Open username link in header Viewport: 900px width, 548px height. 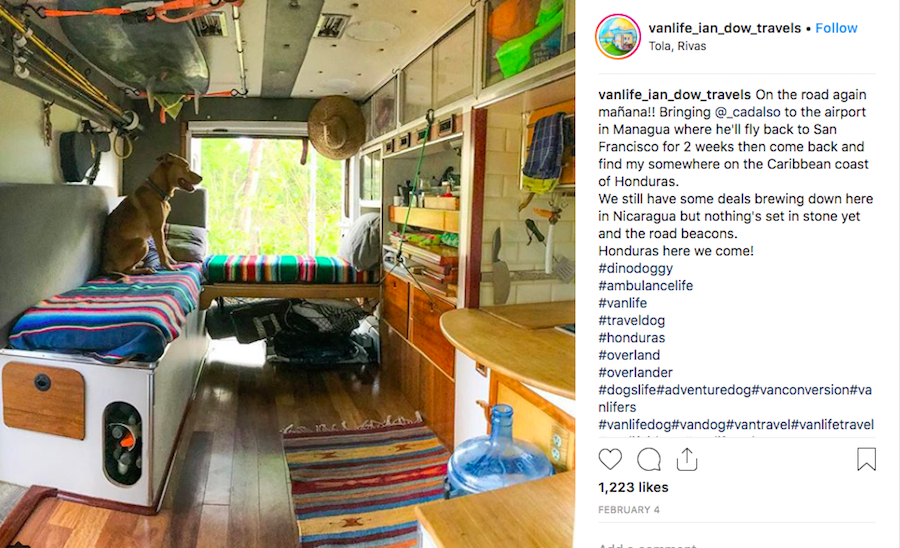point(724,28)
